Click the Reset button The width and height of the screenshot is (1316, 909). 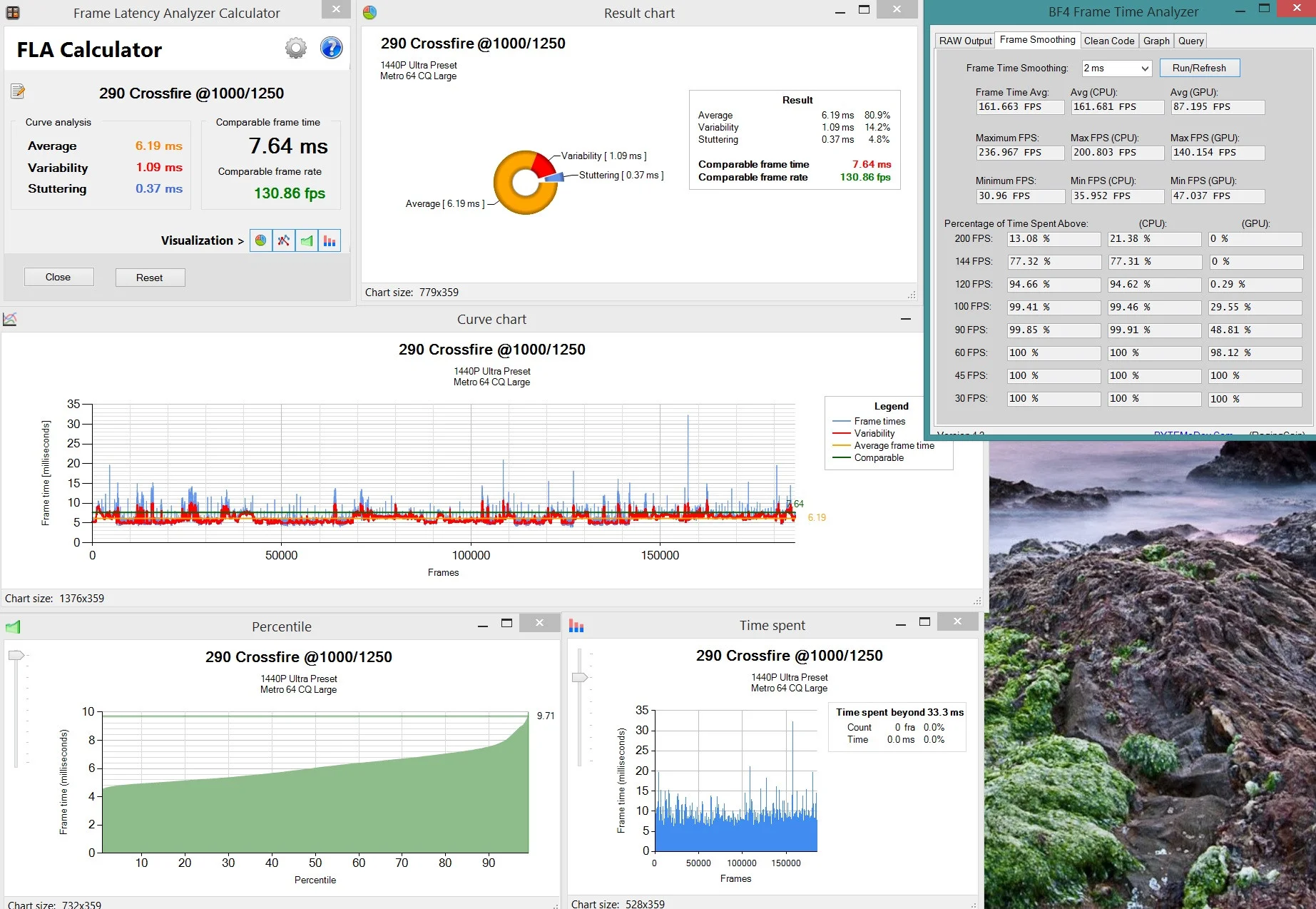(x=150, y=278)
